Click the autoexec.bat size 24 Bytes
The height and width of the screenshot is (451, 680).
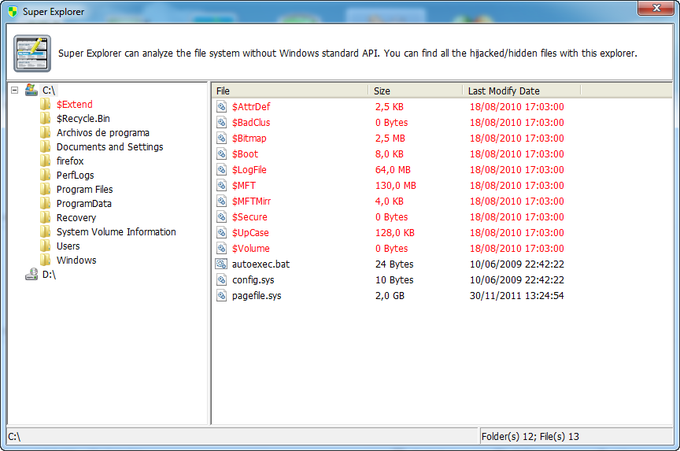click(x=394, y=264)
